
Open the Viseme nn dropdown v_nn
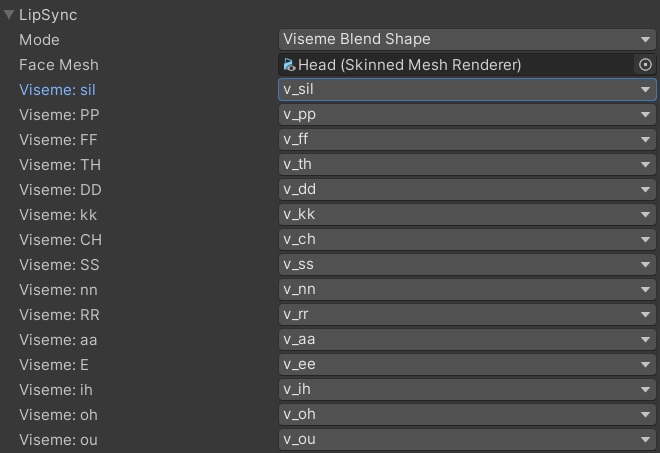point(467,290)
